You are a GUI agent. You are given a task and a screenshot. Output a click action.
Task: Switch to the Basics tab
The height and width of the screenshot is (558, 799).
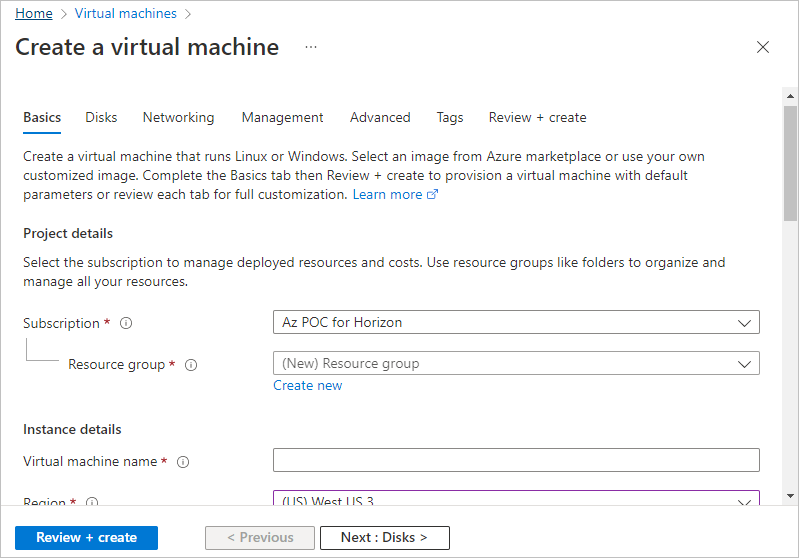(42, 118)
